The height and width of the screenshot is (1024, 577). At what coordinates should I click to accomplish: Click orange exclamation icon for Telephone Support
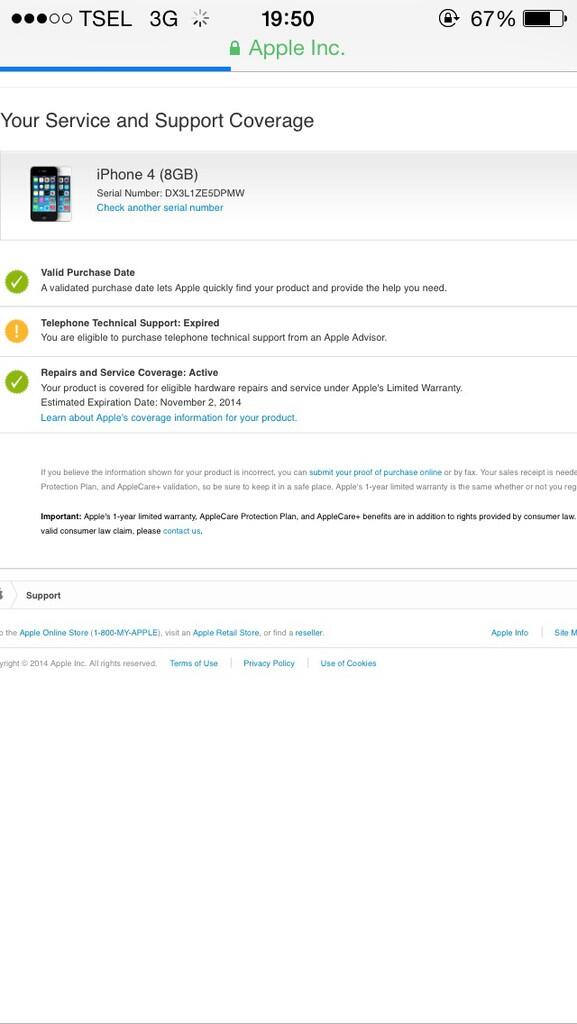point(17,331)
